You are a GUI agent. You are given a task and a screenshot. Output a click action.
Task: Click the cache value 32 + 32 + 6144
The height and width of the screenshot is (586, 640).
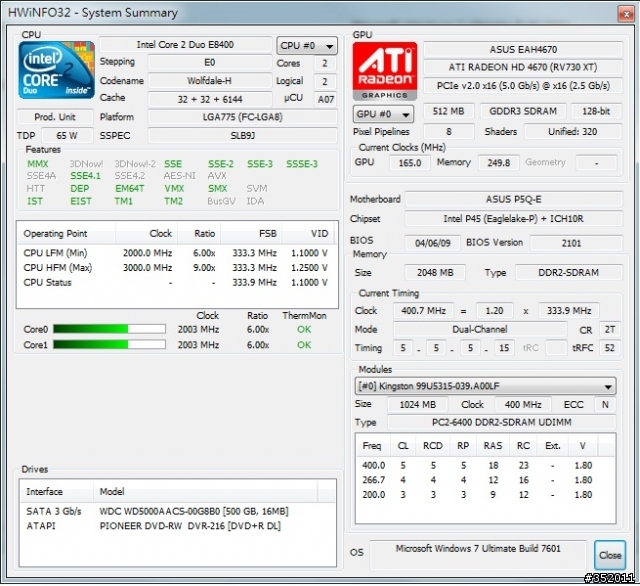coord(209,99)
